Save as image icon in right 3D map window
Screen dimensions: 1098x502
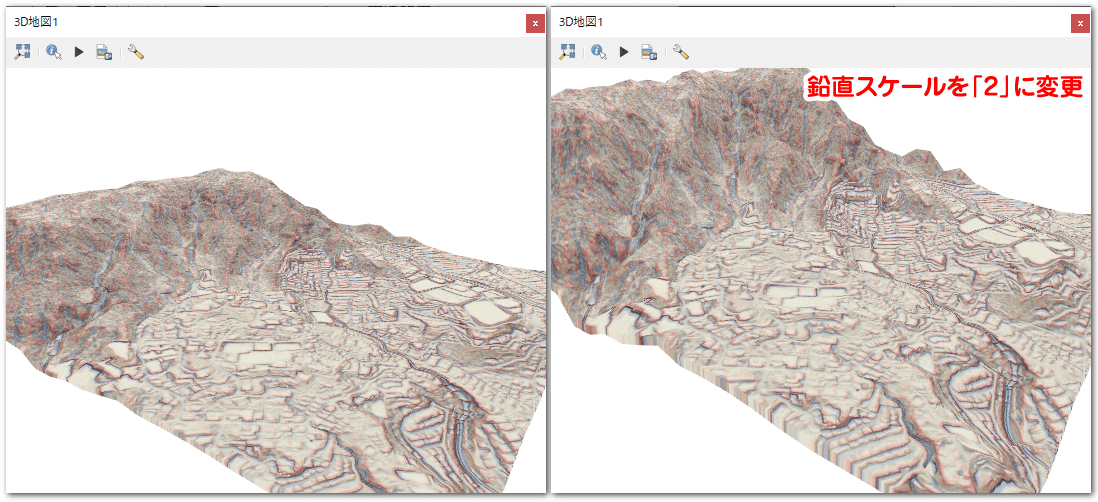click(648, 52)
